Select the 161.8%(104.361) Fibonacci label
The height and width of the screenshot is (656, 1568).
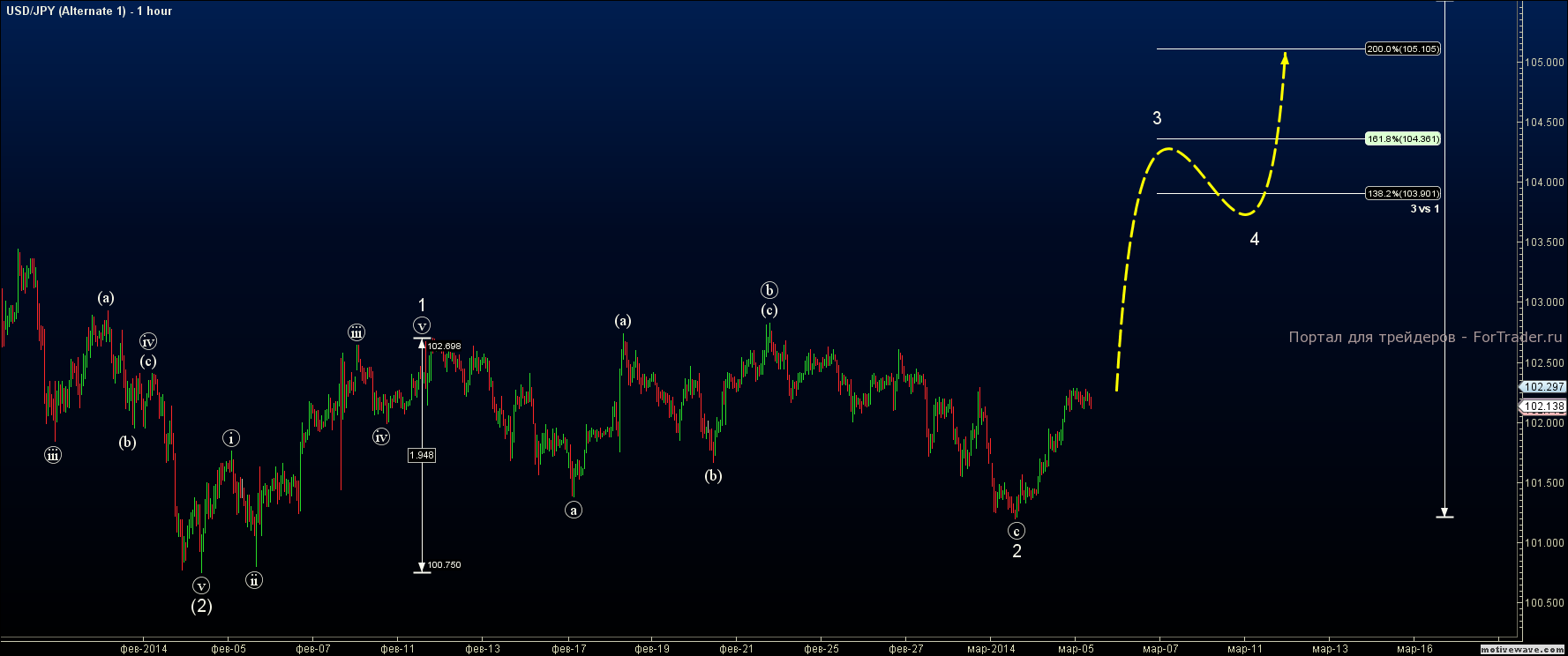[x=1403, y=139]
